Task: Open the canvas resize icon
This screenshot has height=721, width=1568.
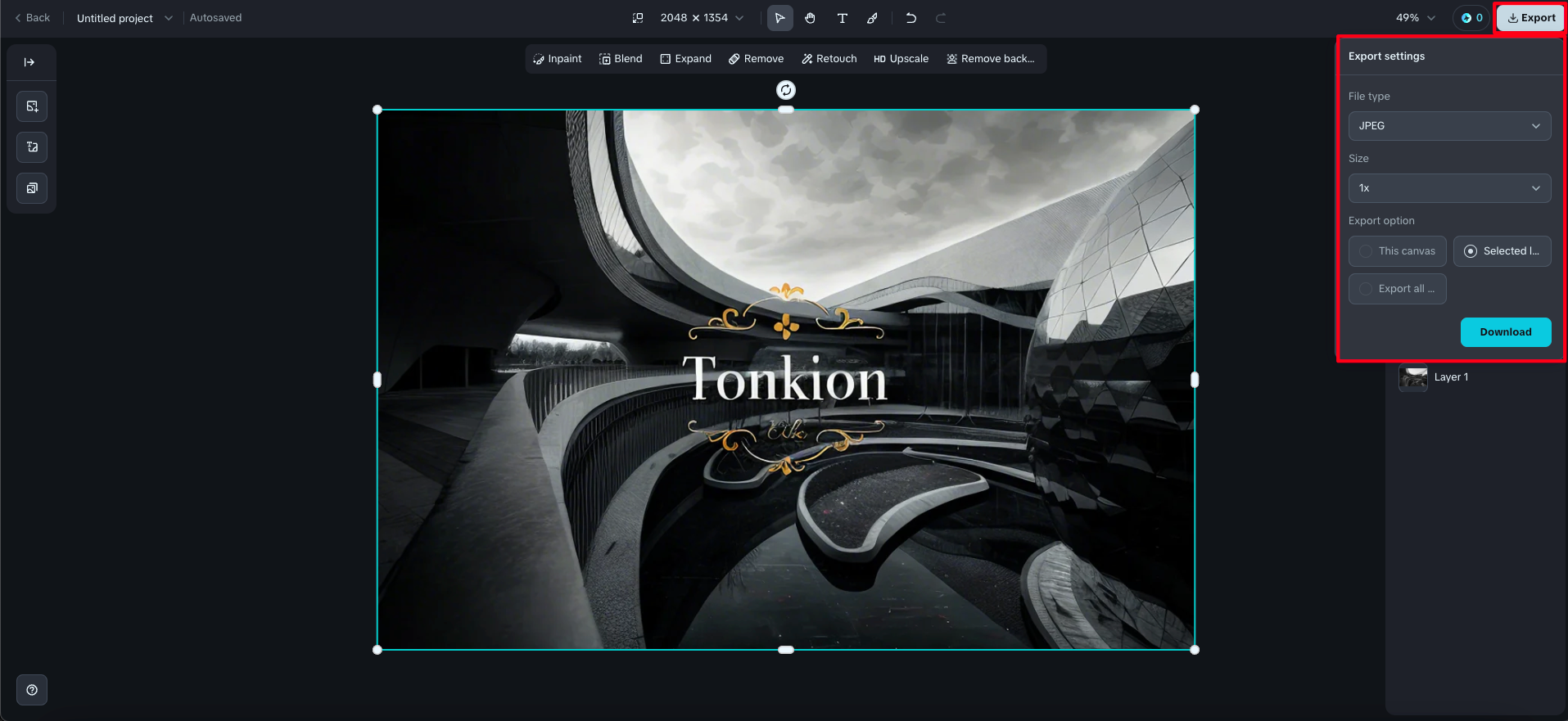Action: pyautogui.click(x=638, y=18)
